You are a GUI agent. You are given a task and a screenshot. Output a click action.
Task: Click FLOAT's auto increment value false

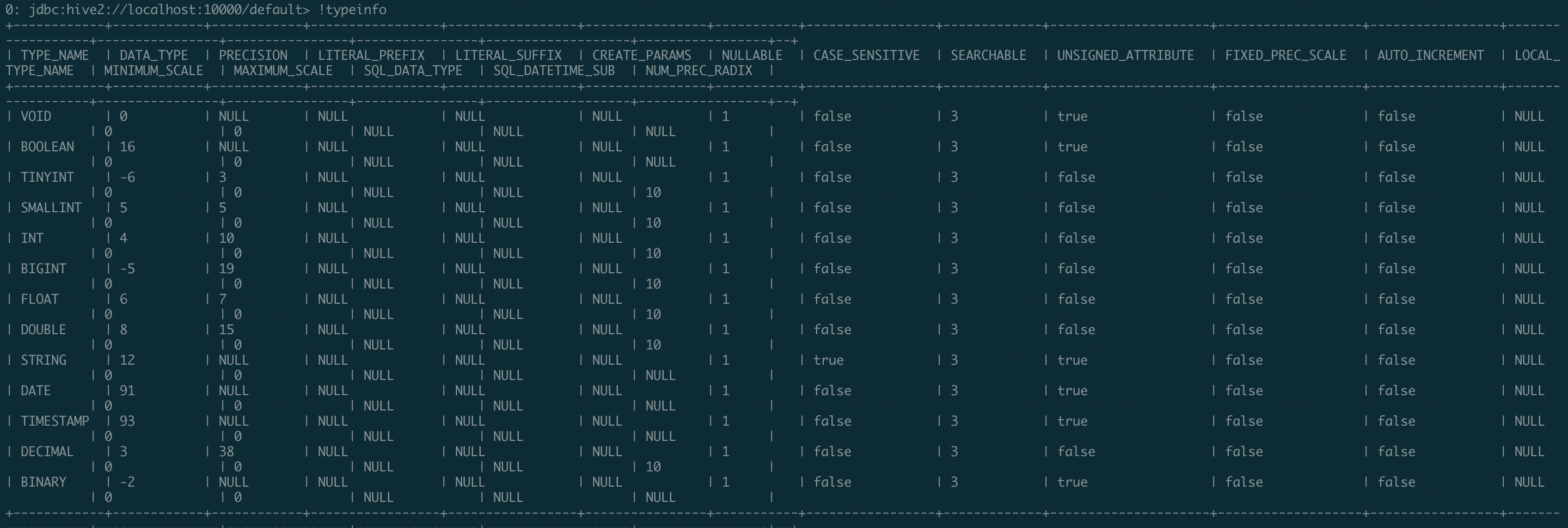[x=1396, y=299]
